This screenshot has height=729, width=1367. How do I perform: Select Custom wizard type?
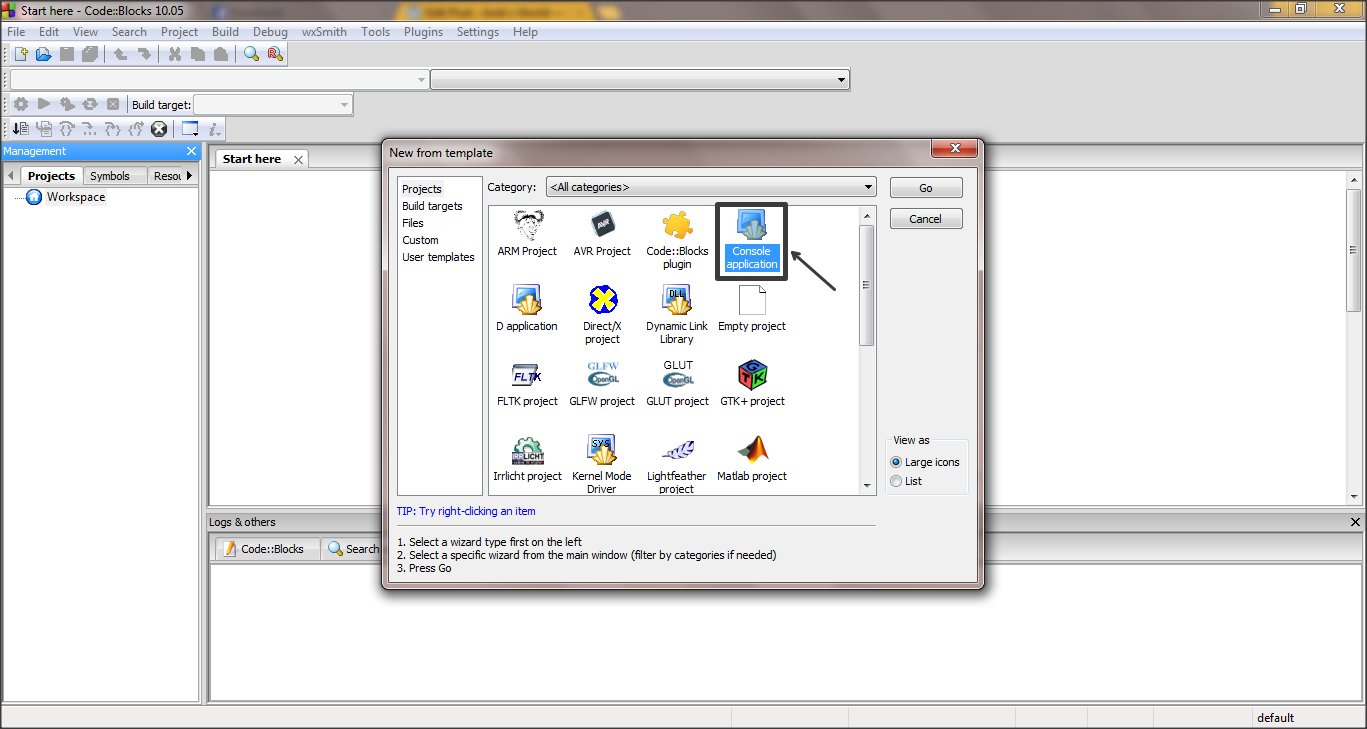pos(420,240)
